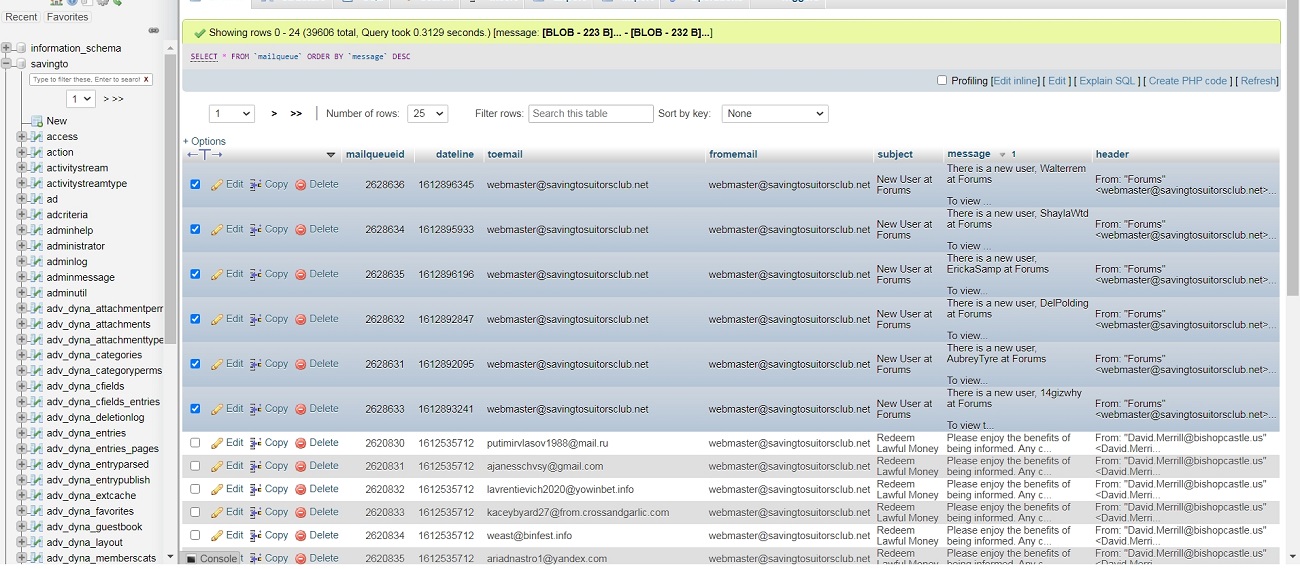Image resolution: width=1300 pixels, height=569 pixels.
Task: Check the row for putimirvlasov1988@mail.ru
Action: tap(195, 443)
